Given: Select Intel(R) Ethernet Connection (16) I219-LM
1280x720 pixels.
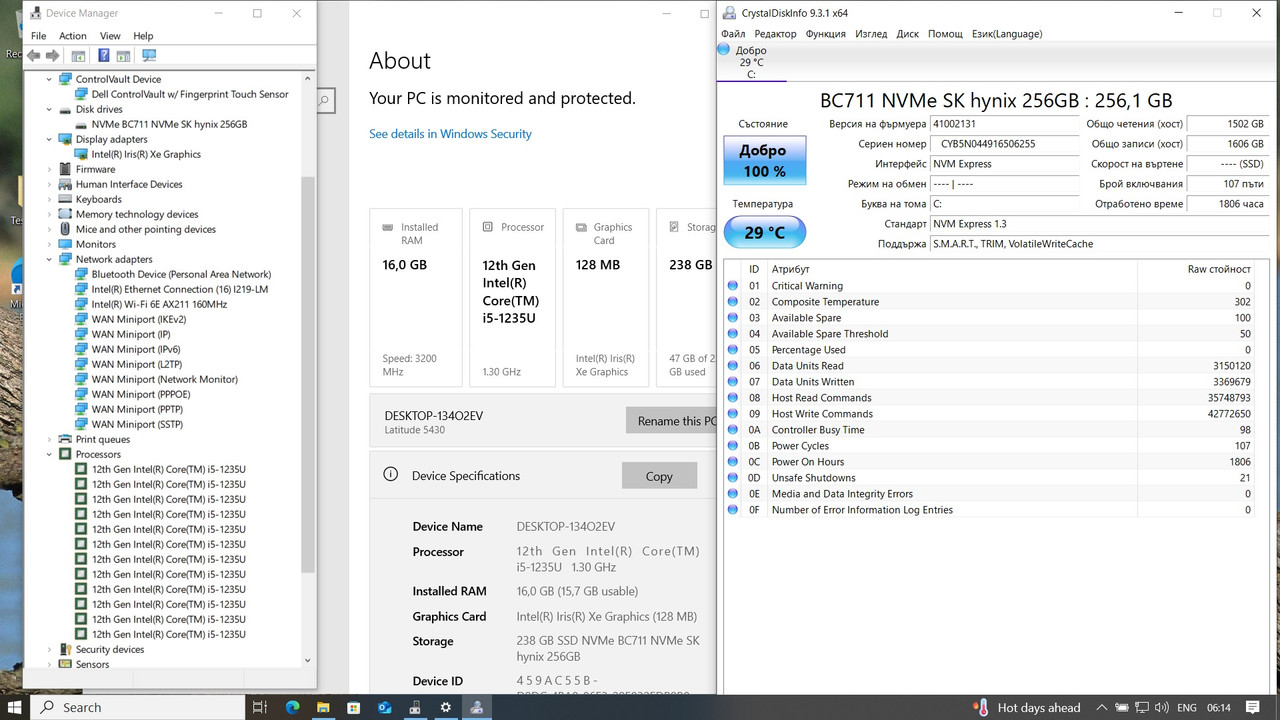Looking at the screenshot, I should pos(180,289).
